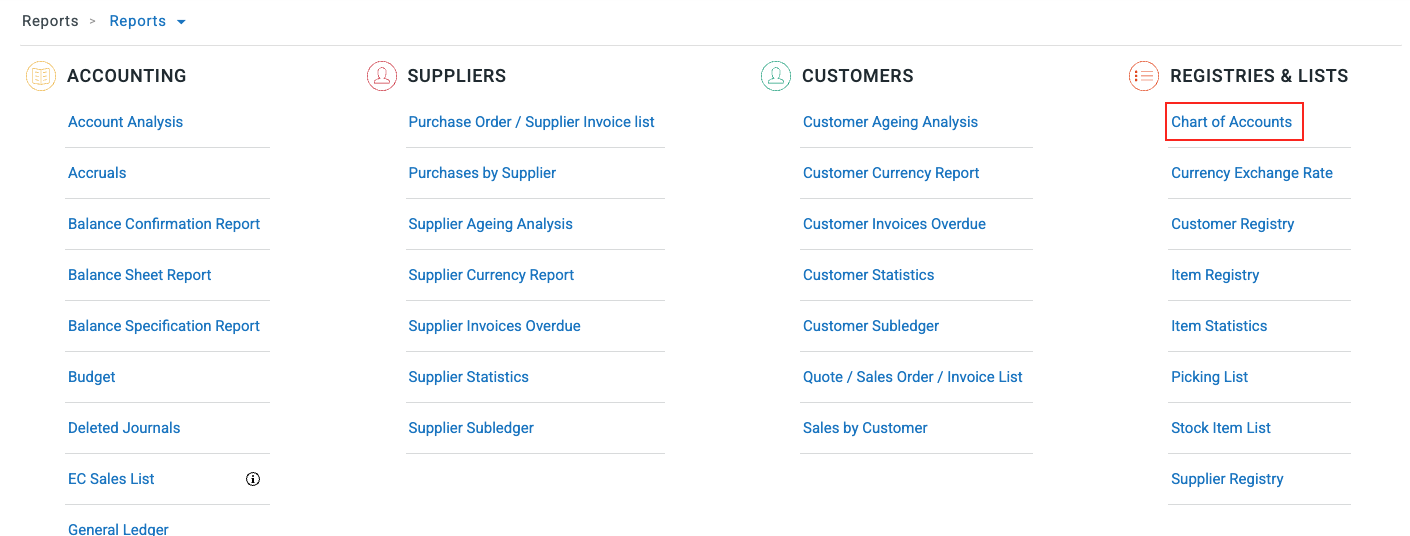1410x536 pixels.
Task: Expand the Reports breadcrumb dropdown arrow
Action: [181, 22]
